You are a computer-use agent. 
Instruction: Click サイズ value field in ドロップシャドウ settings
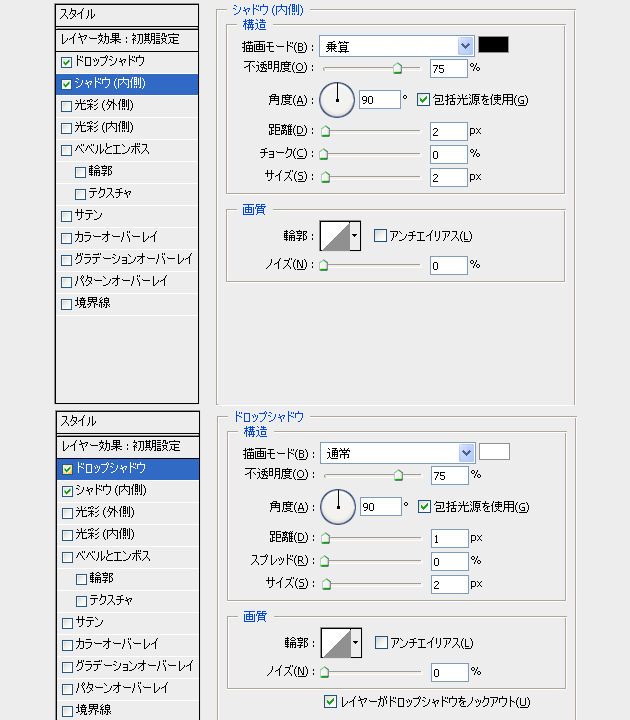(x=450, y=584)
